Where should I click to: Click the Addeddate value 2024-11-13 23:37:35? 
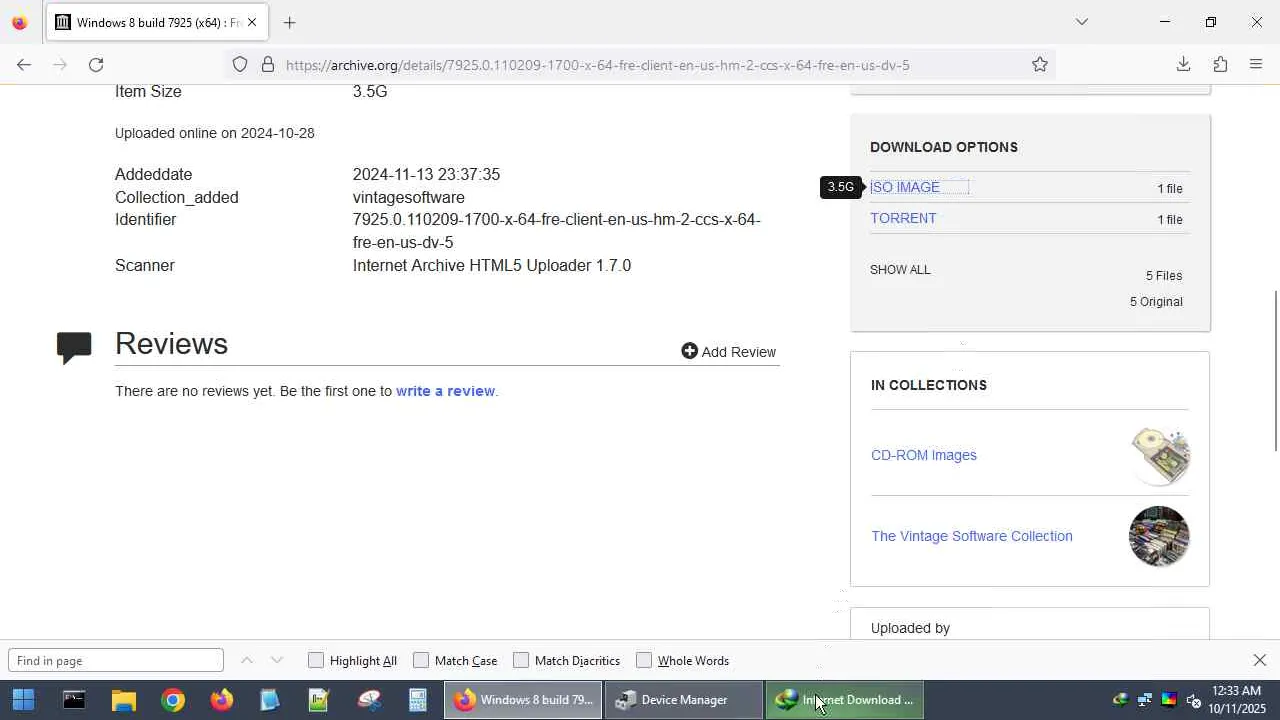[x=426, y=174]
